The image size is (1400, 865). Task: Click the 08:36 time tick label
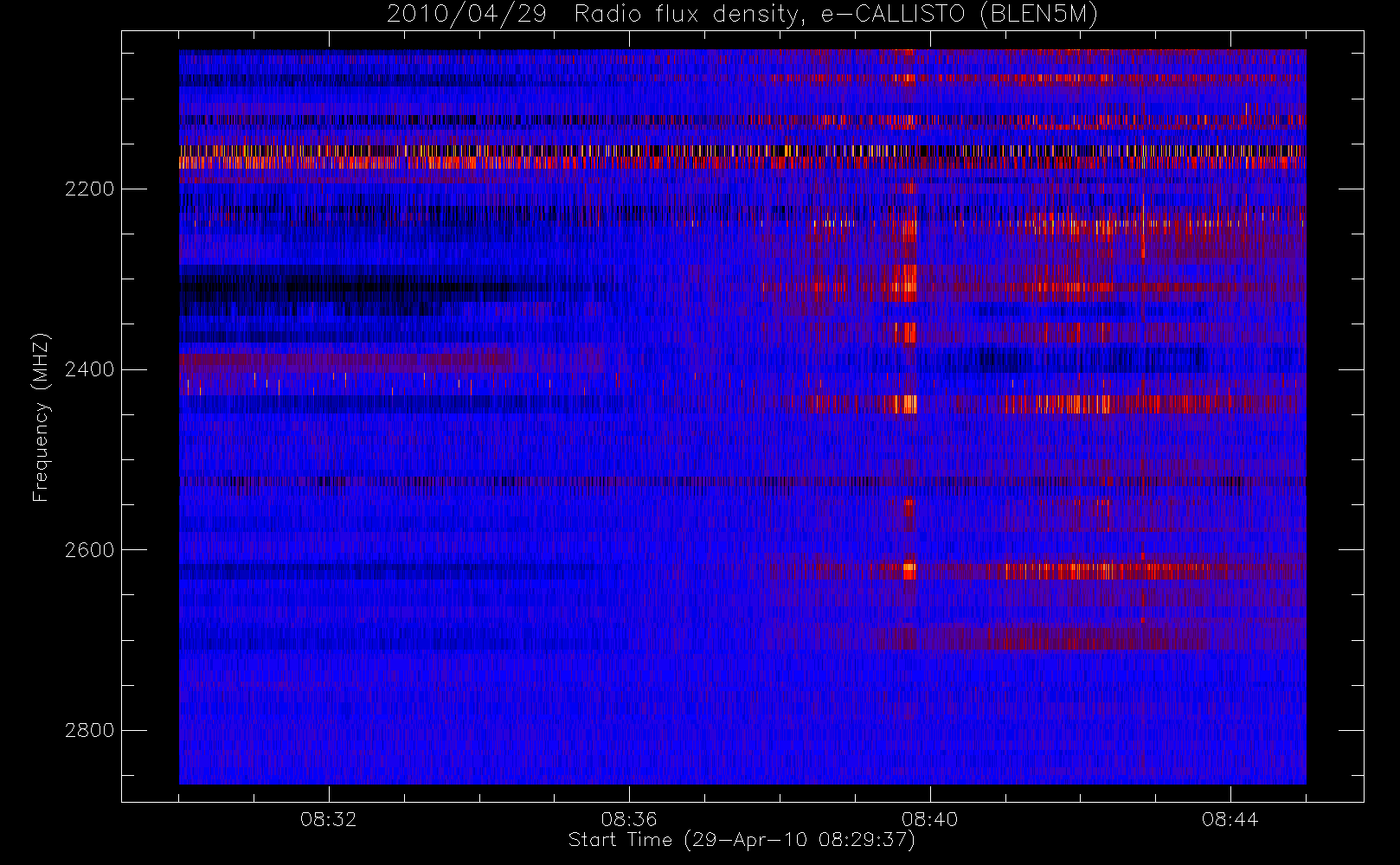629,819
